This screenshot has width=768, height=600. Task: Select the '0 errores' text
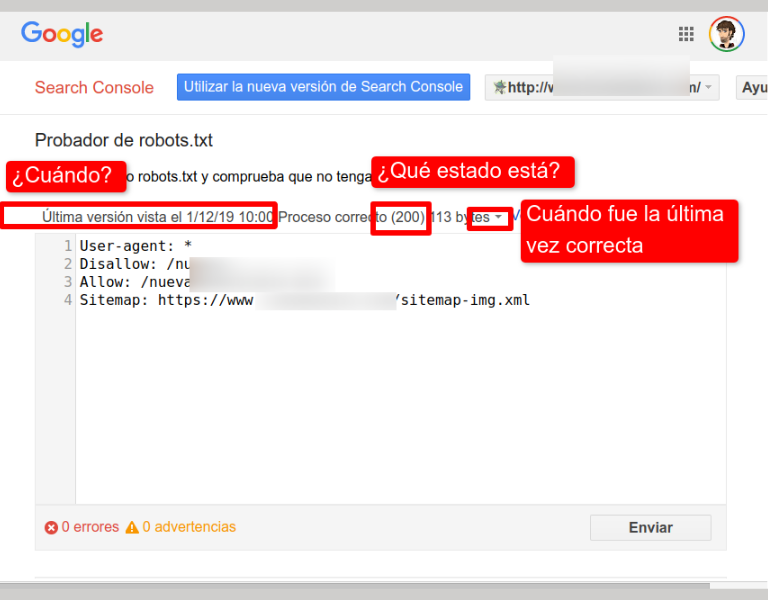point(90,527)
